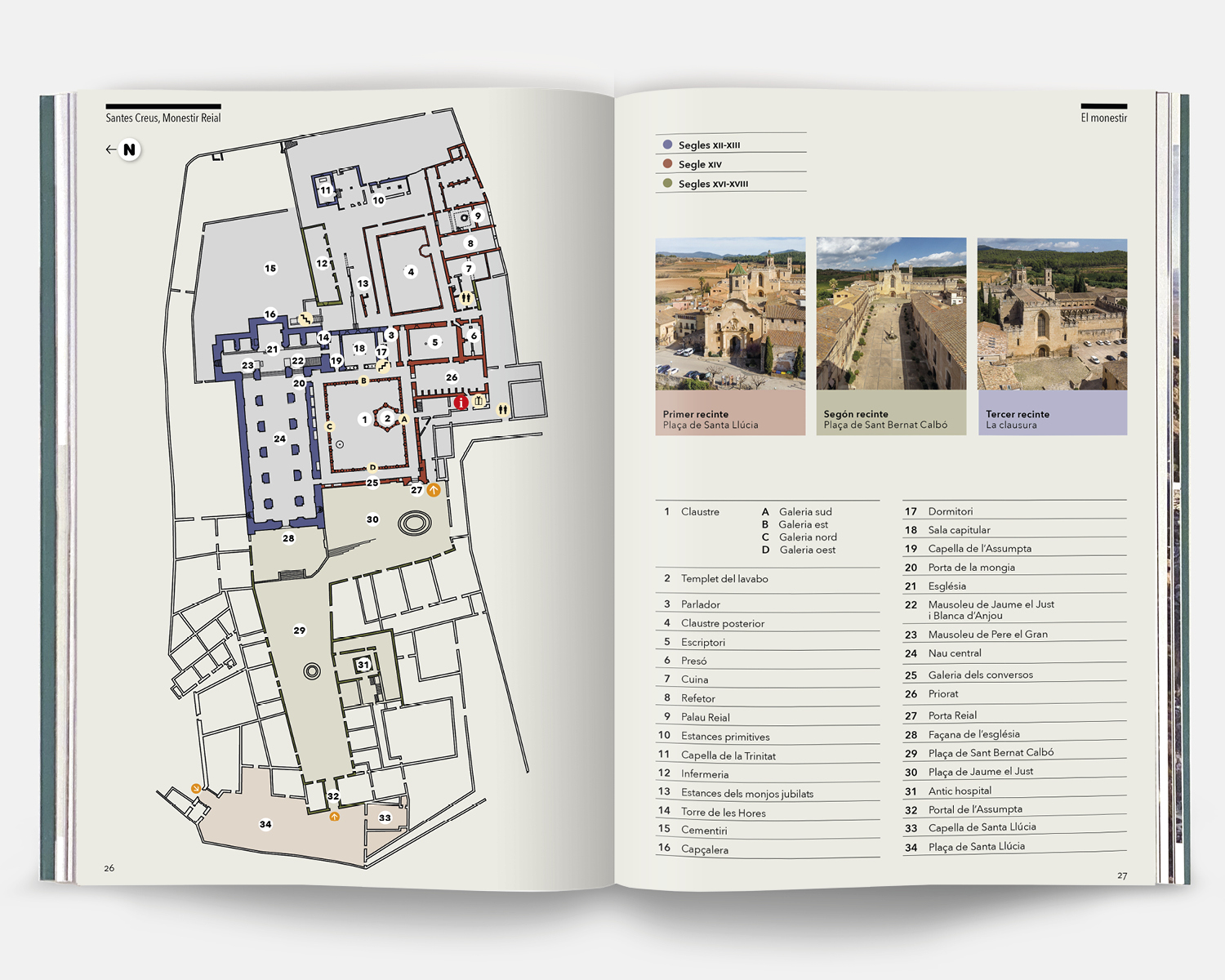Screen dimensions: 1225x980
Task: Click the 'Santes Creus, Monestir Reial' page header
Action: (x=163, y=118)
